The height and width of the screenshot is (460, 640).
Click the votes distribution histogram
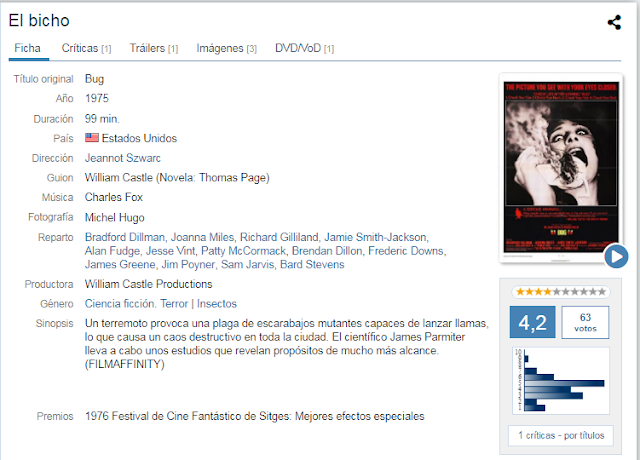coord(561,380)
